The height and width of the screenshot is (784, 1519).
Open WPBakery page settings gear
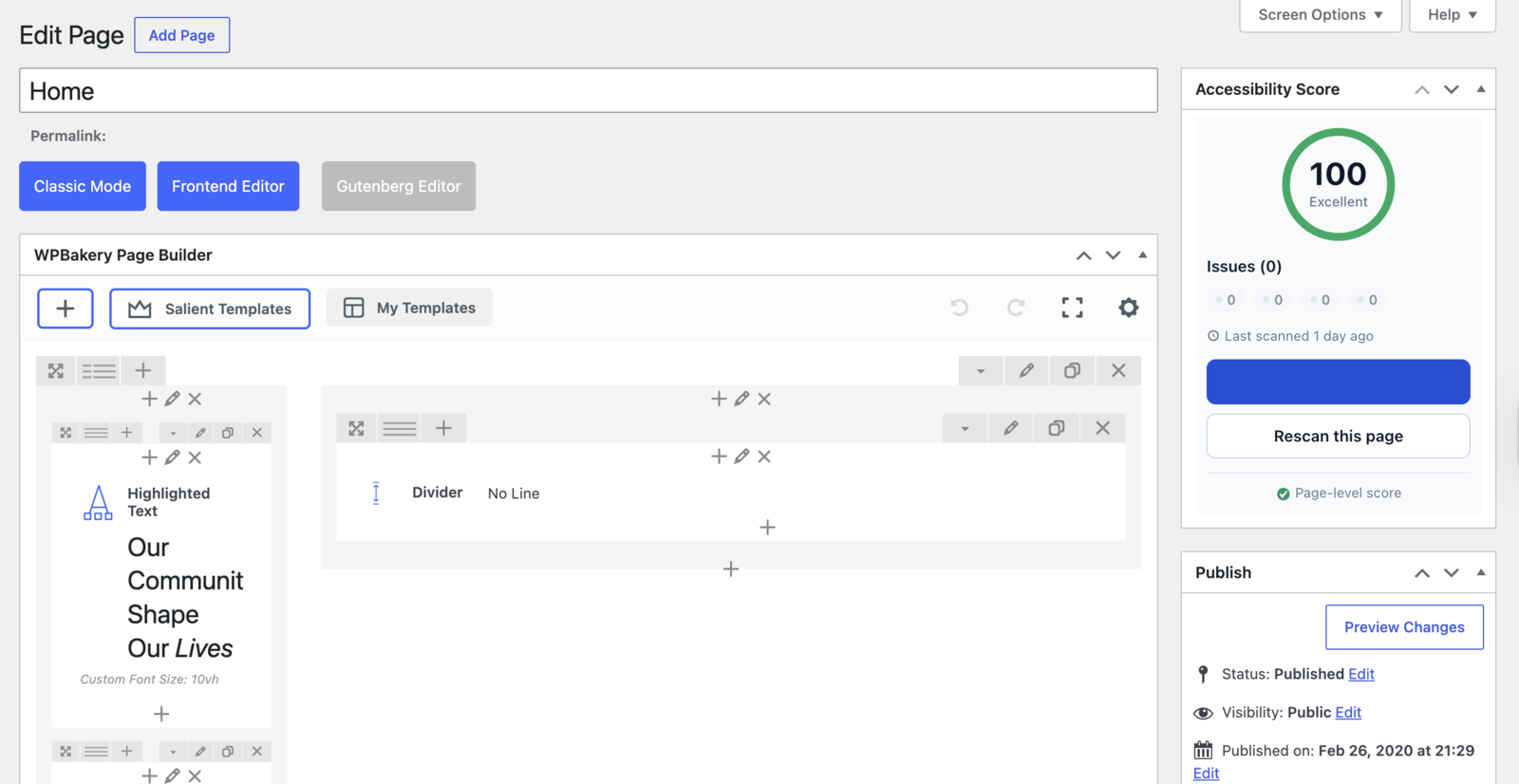coord(1128,308)
